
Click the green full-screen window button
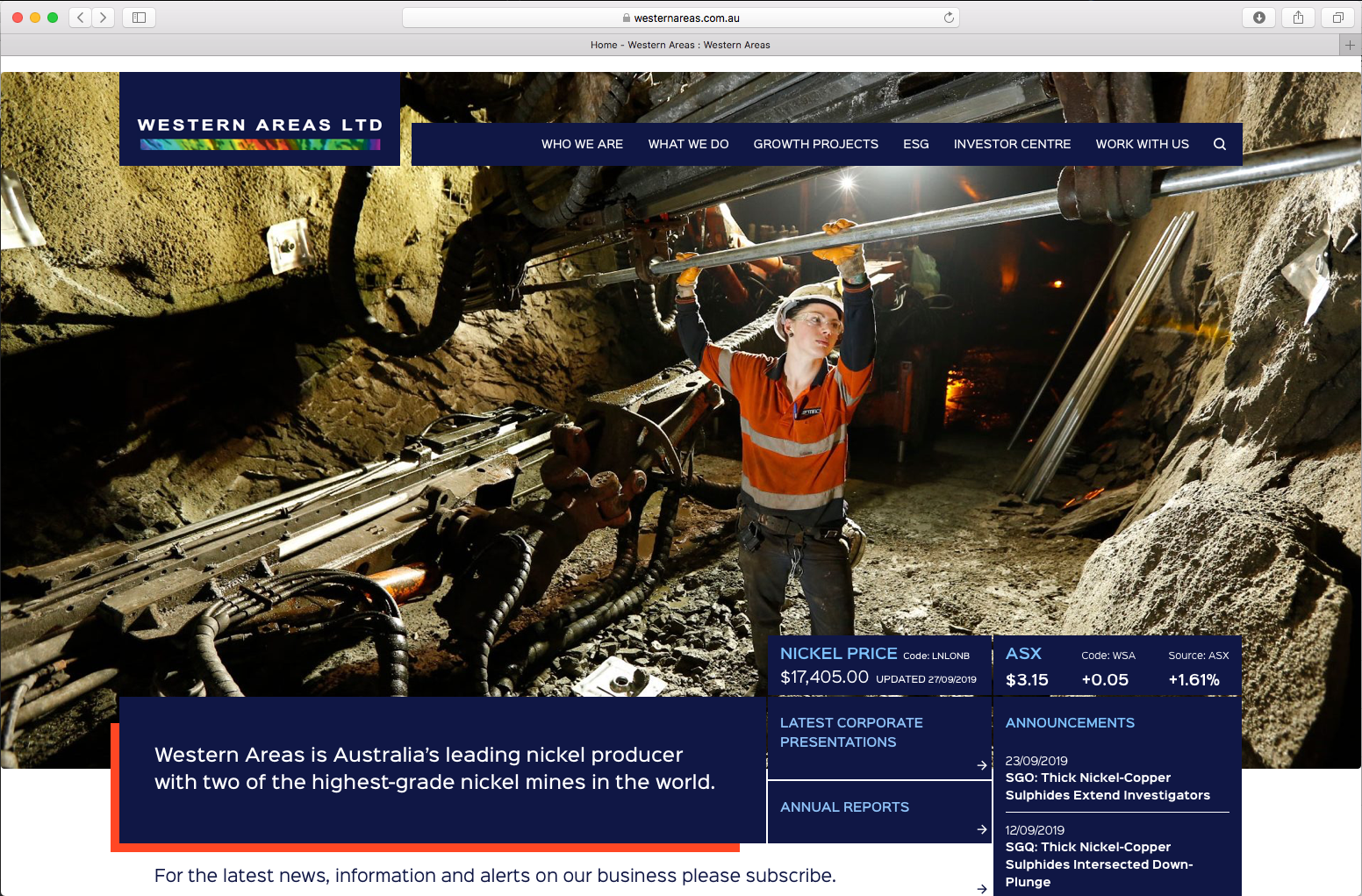pyautogui.click(x=53, y=18)
